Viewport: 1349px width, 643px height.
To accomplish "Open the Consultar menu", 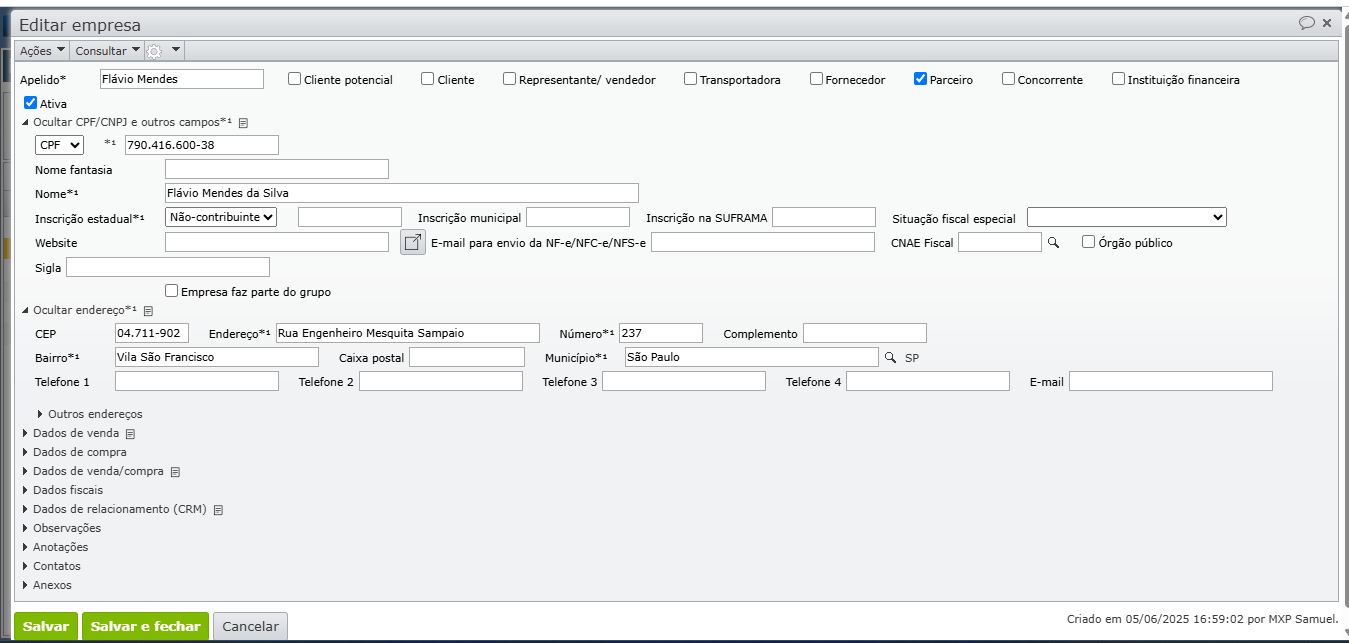I will pos(108,51).
